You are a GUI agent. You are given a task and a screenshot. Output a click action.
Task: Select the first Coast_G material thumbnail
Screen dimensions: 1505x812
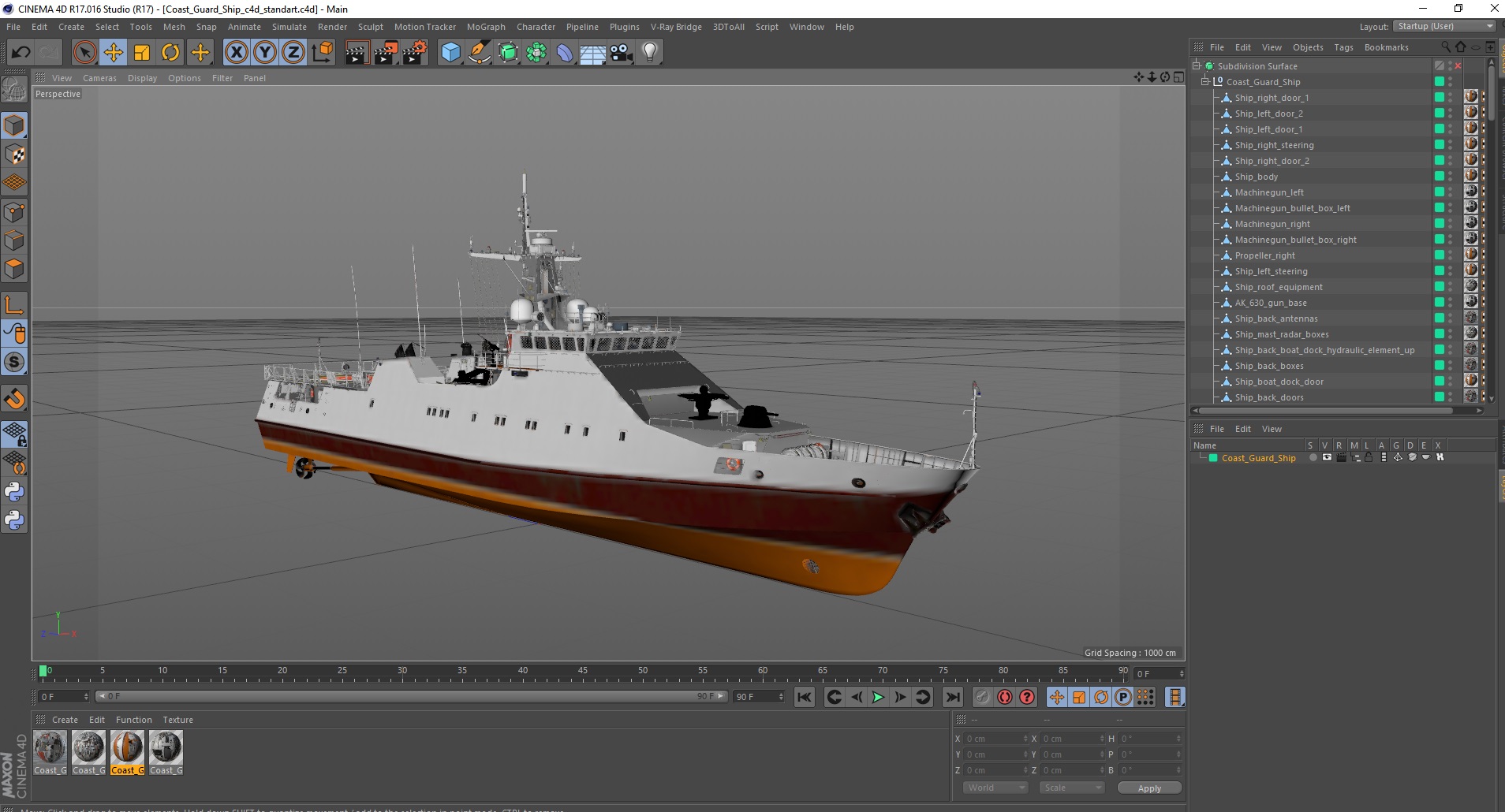click(x=50, y=753)
